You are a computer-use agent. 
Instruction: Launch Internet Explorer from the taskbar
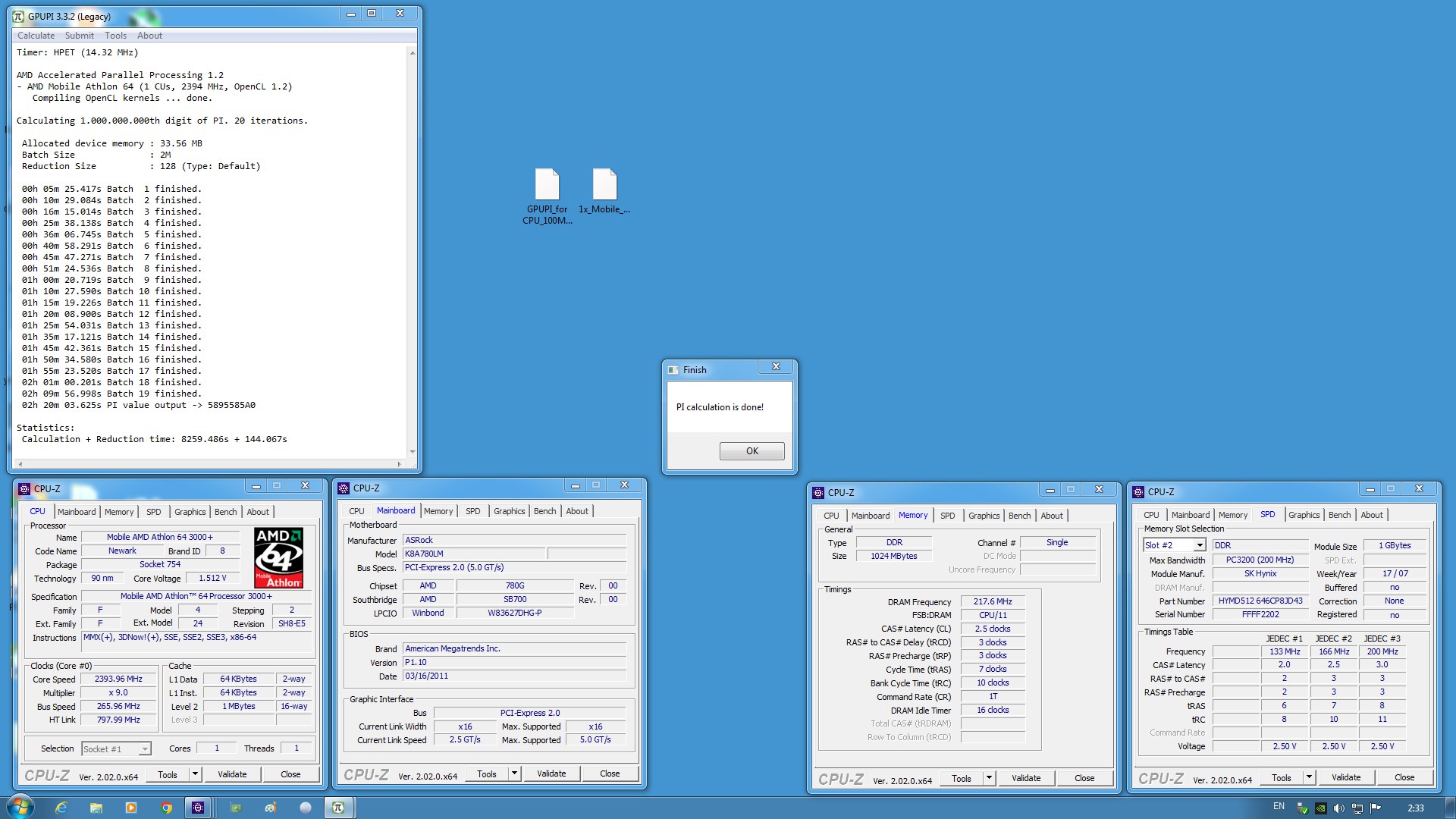click(x=61, y=808)
